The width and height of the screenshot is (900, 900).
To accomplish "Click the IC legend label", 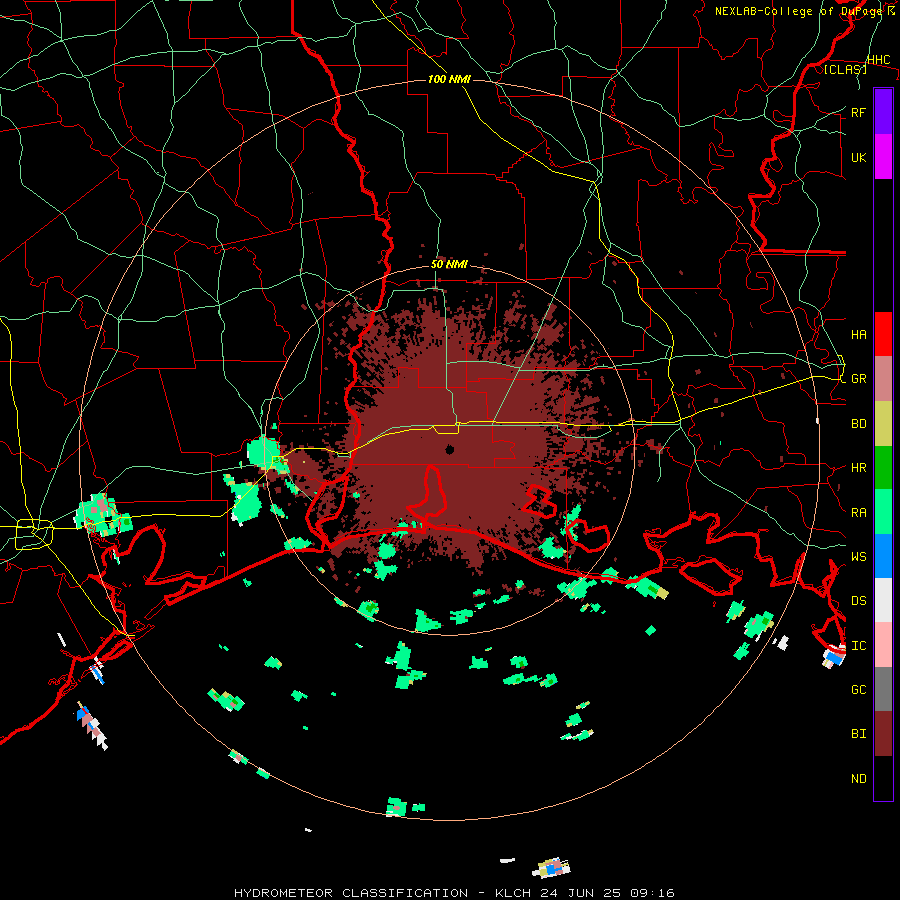I will [x=858, y=646].
